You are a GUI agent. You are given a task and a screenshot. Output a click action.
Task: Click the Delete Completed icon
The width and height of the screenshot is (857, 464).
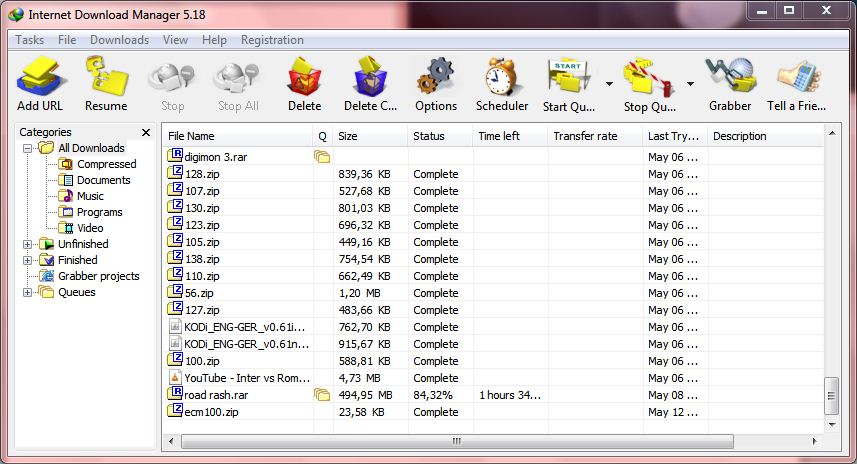coord(370,77)
